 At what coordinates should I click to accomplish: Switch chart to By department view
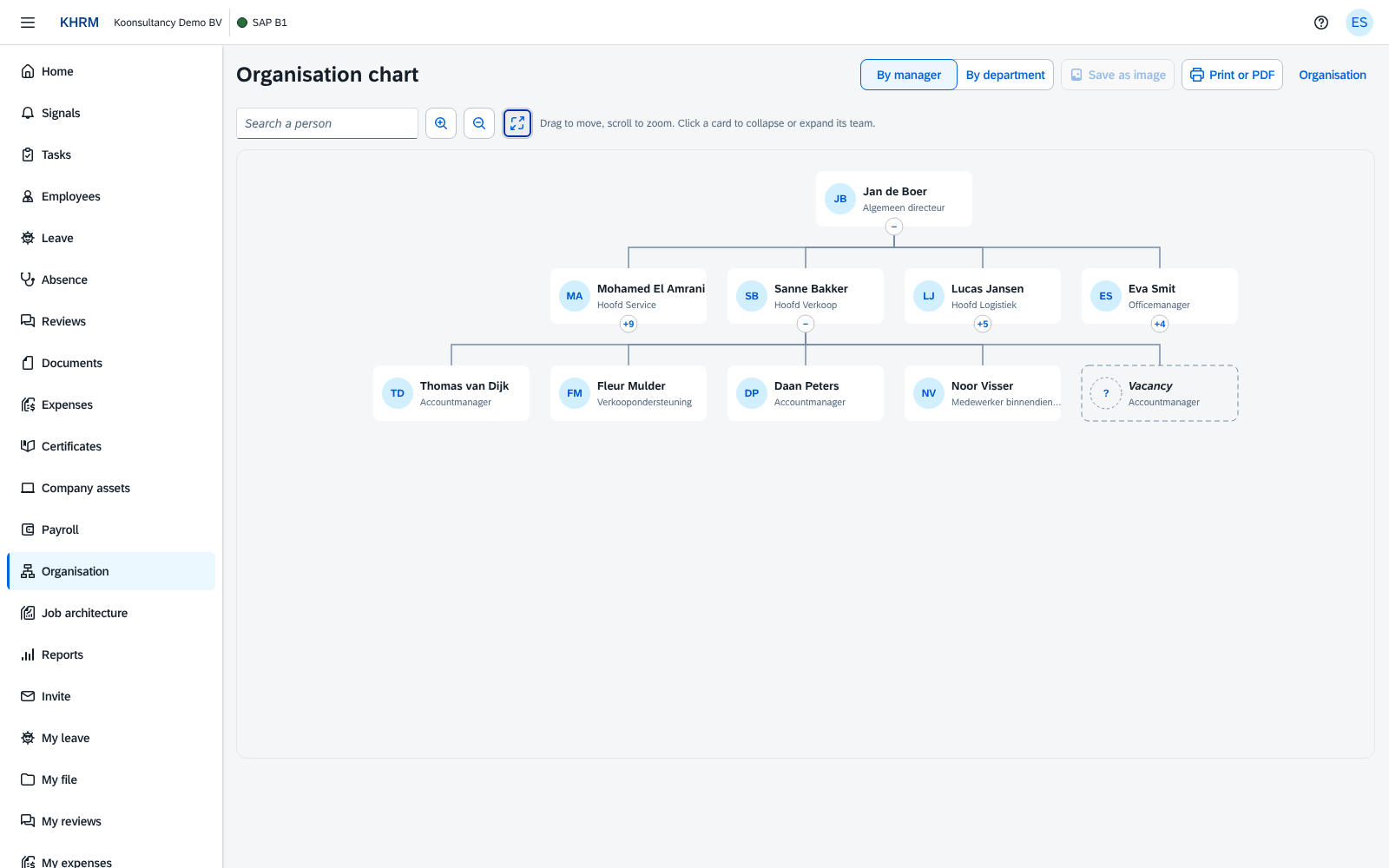point(1005,75)
